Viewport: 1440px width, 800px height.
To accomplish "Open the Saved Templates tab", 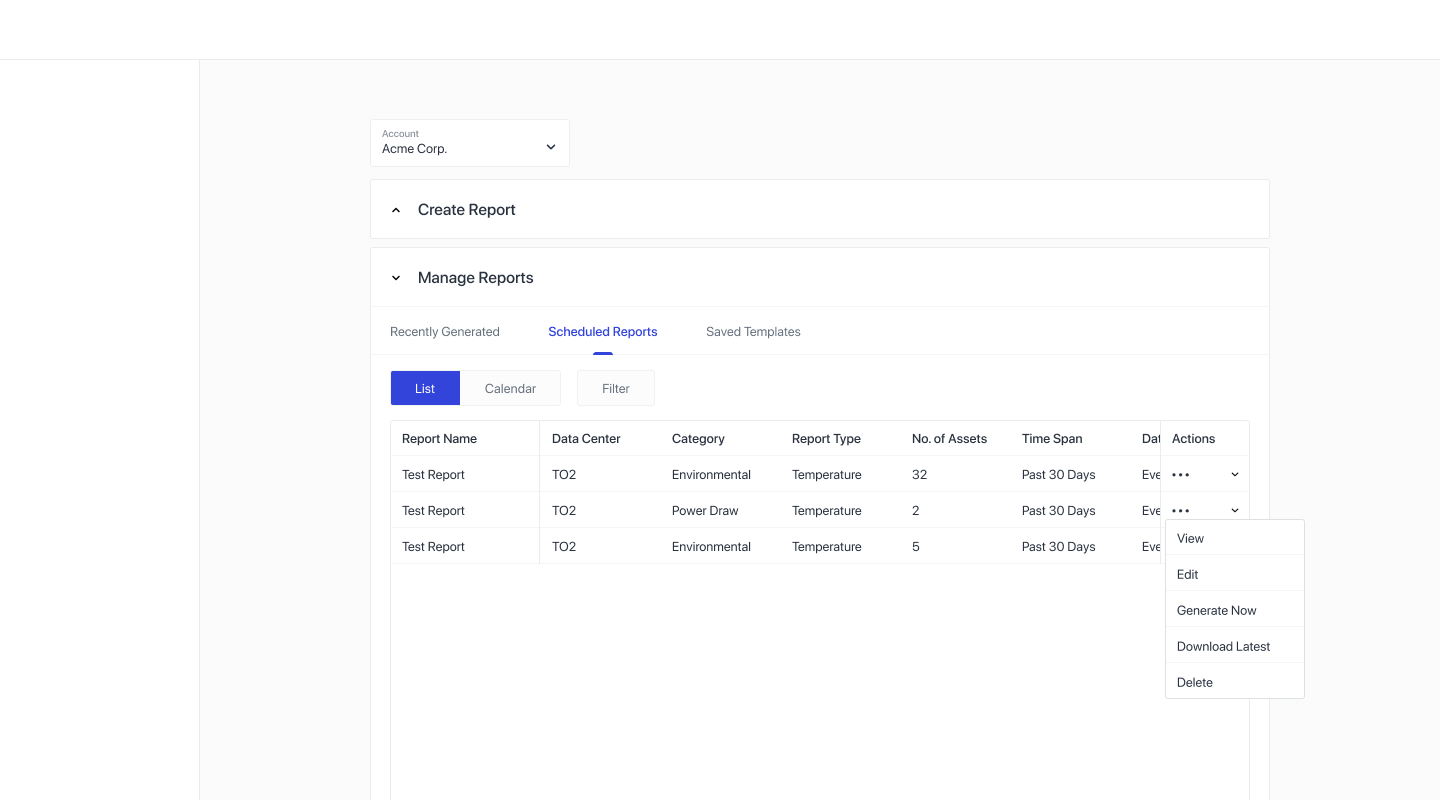I will (753, 332).
